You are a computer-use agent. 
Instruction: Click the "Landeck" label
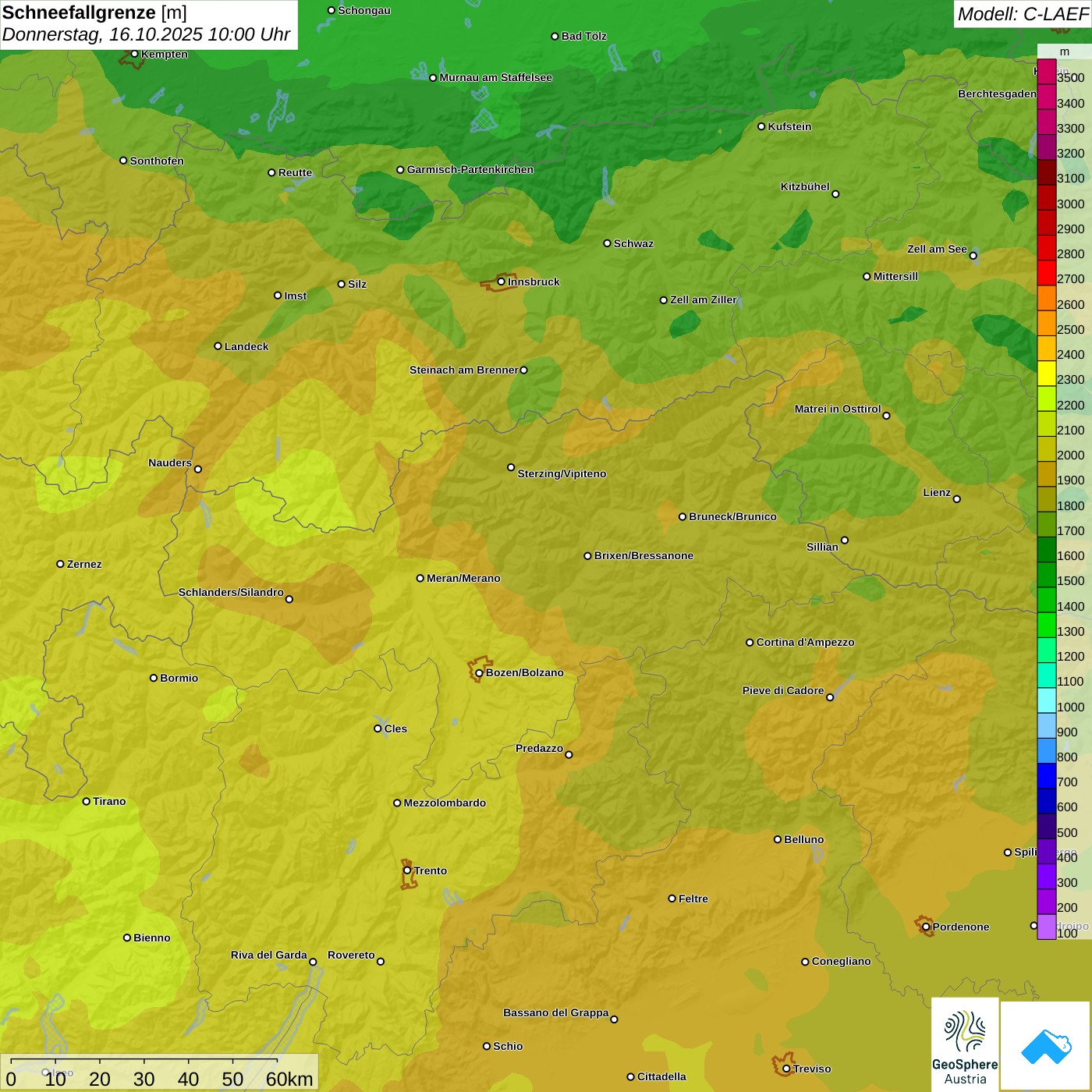pyautogui.click(x=246, y=346)
